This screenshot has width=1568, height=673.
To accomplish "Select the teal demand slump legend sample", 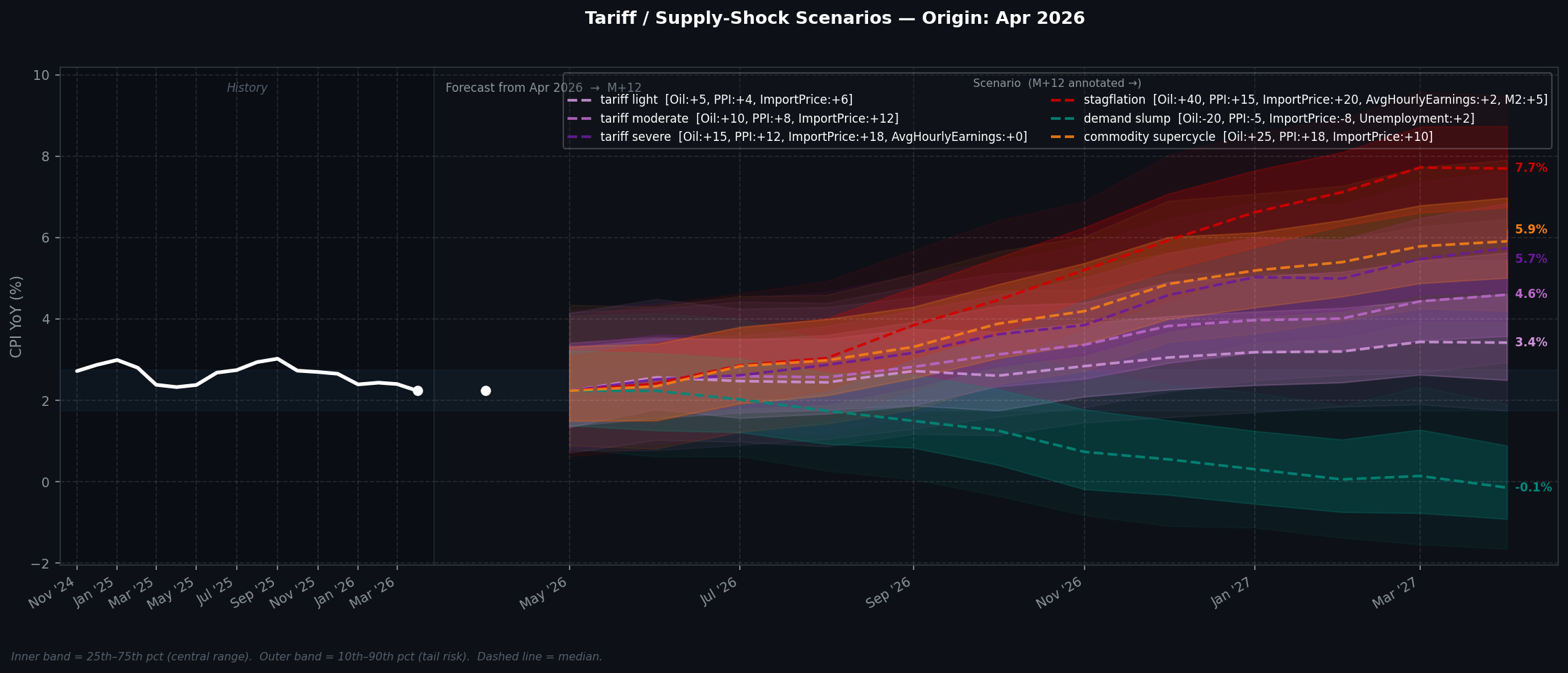I will 1062,118.
